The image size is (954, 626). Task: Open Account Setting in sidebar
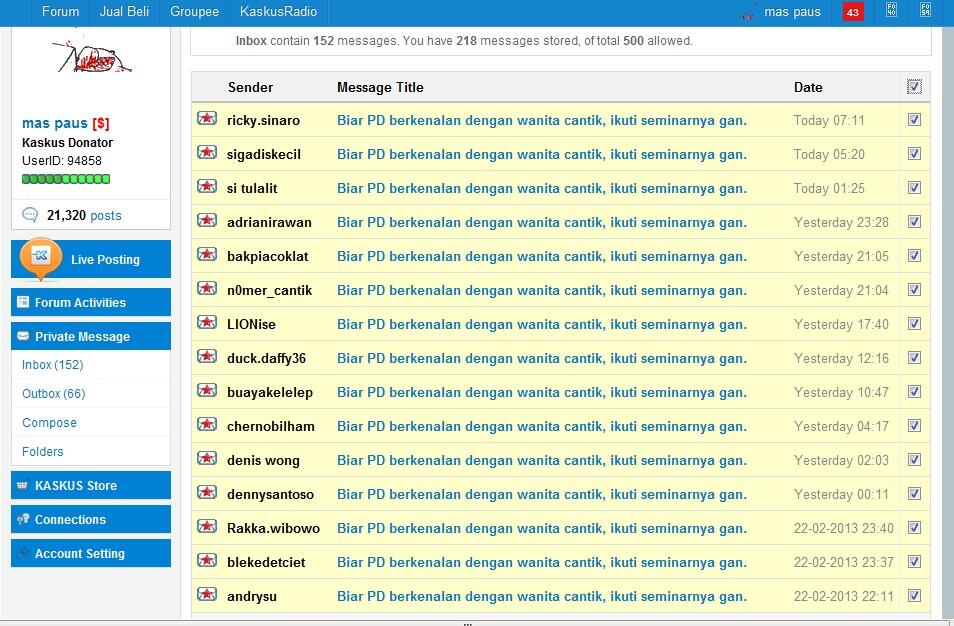click(91, 554)
